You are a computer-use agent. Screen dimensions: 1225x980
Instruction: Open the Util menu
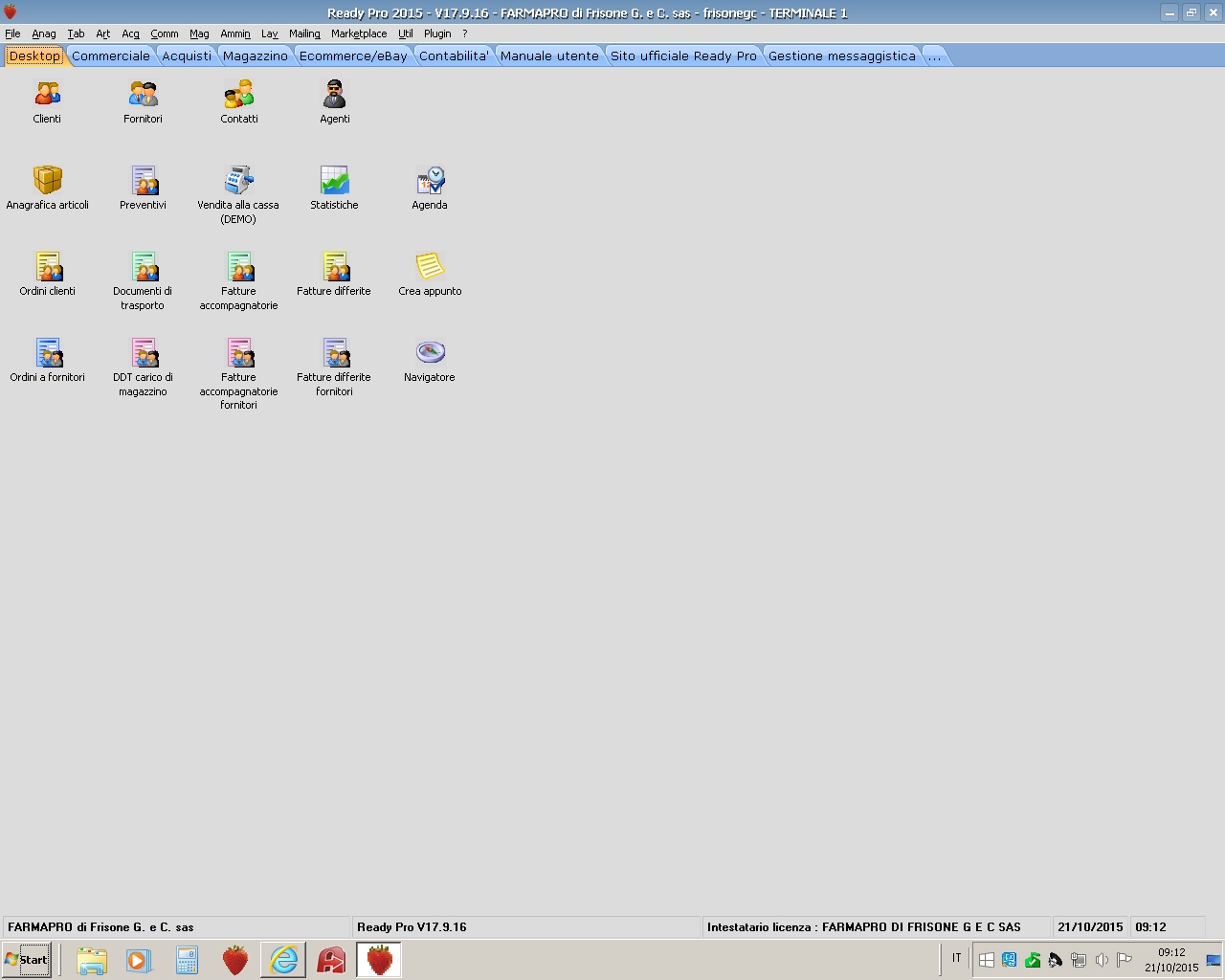click(406, 33)
